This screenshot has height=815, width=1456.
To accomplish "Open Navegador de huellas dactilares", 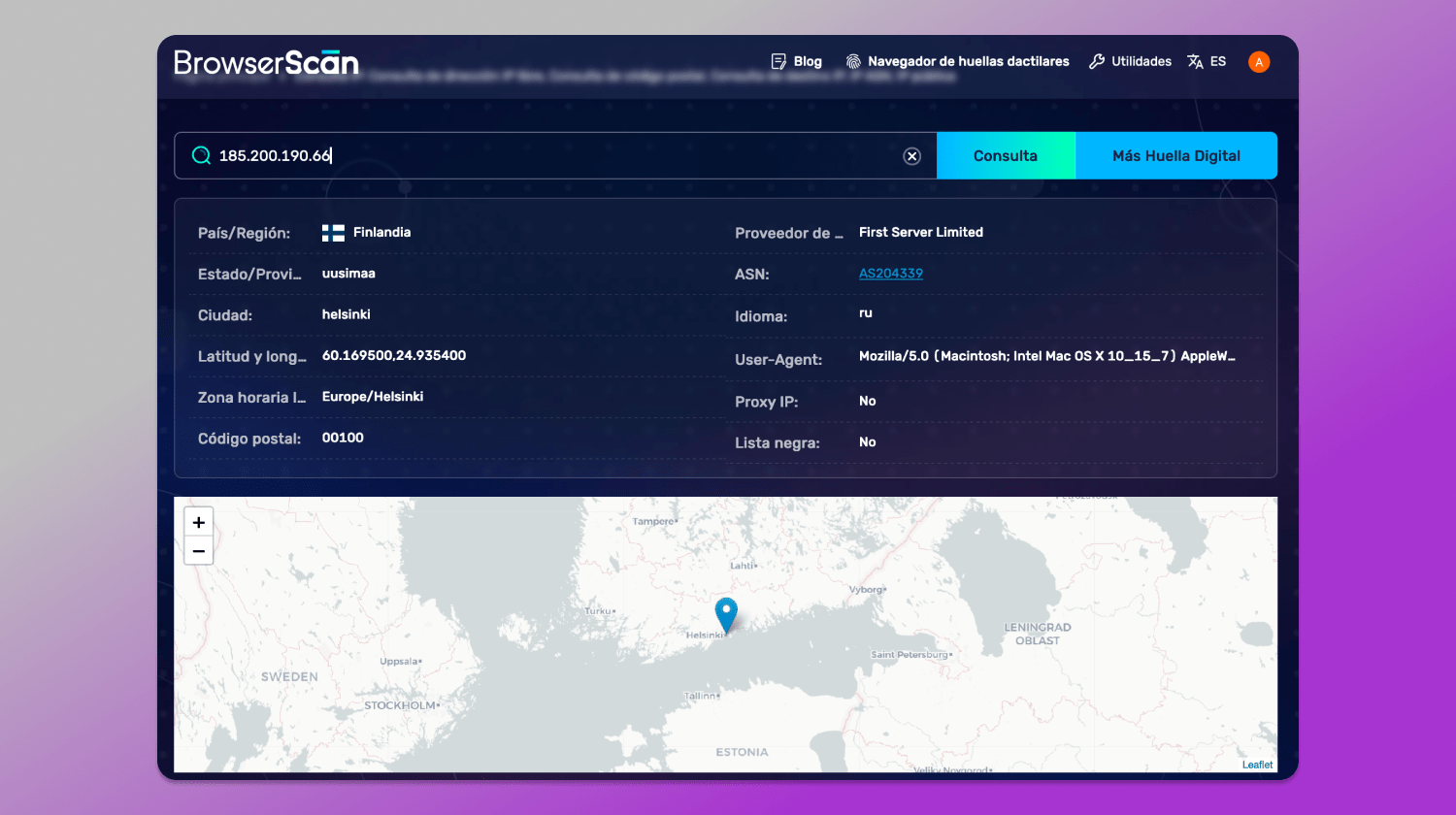I will 968,61.
